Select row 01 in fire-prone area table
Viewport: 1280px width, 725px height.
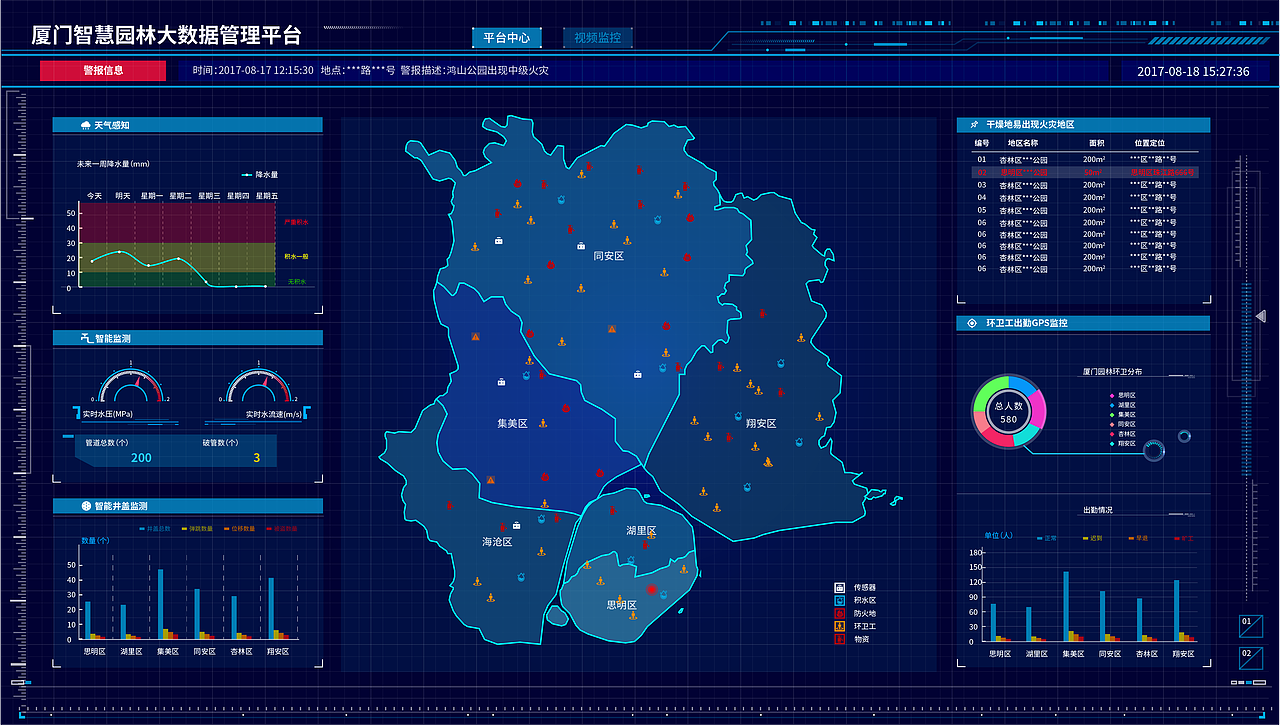click(1084, 159)
